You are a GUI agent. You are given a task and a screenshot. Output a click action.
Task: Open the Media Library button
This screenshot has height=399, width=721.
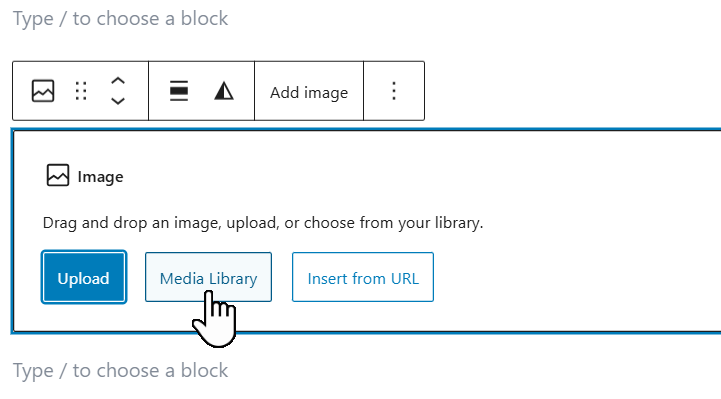click(208, 277)
